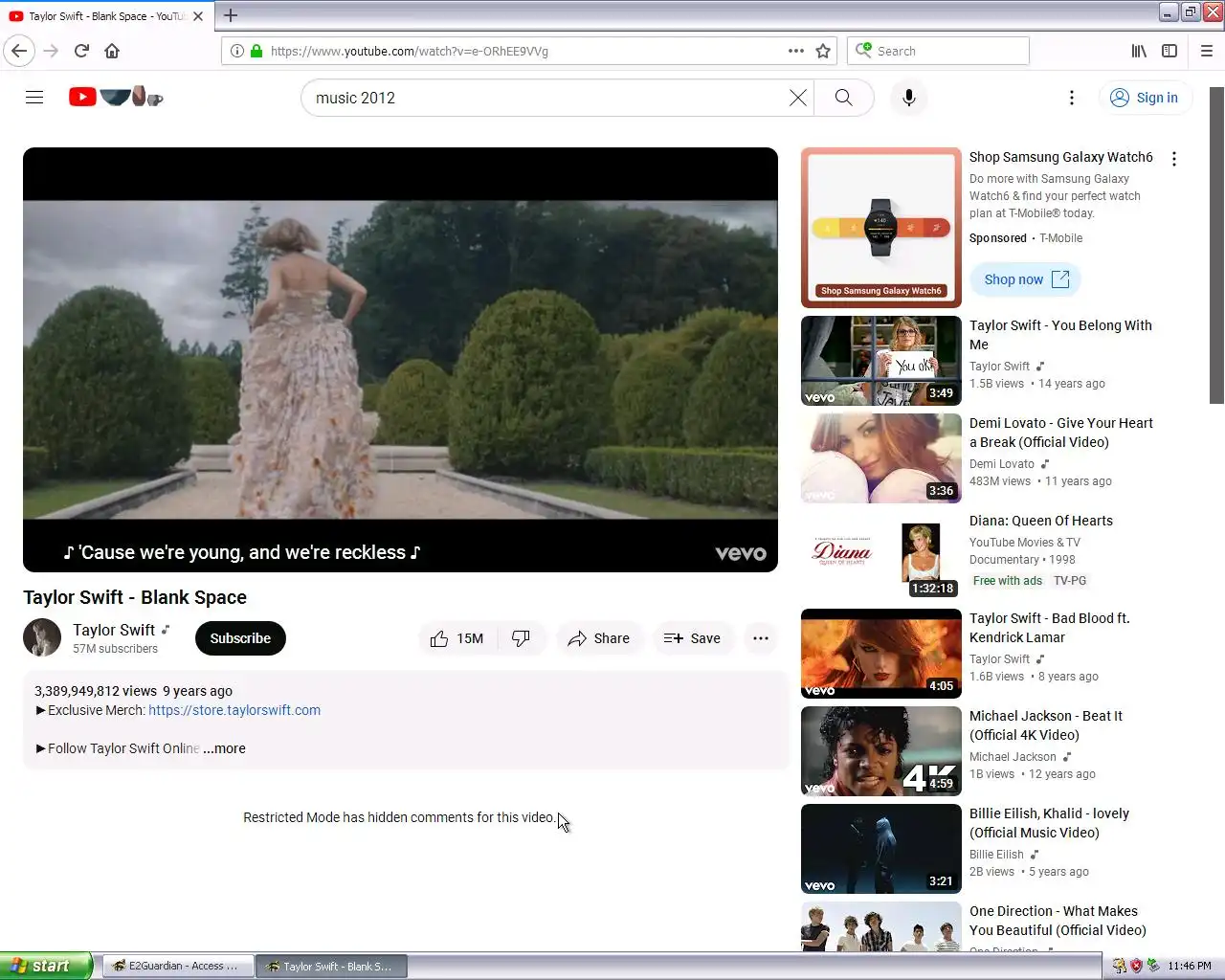Open store.taylorswift.com merch link

point(234,710)
